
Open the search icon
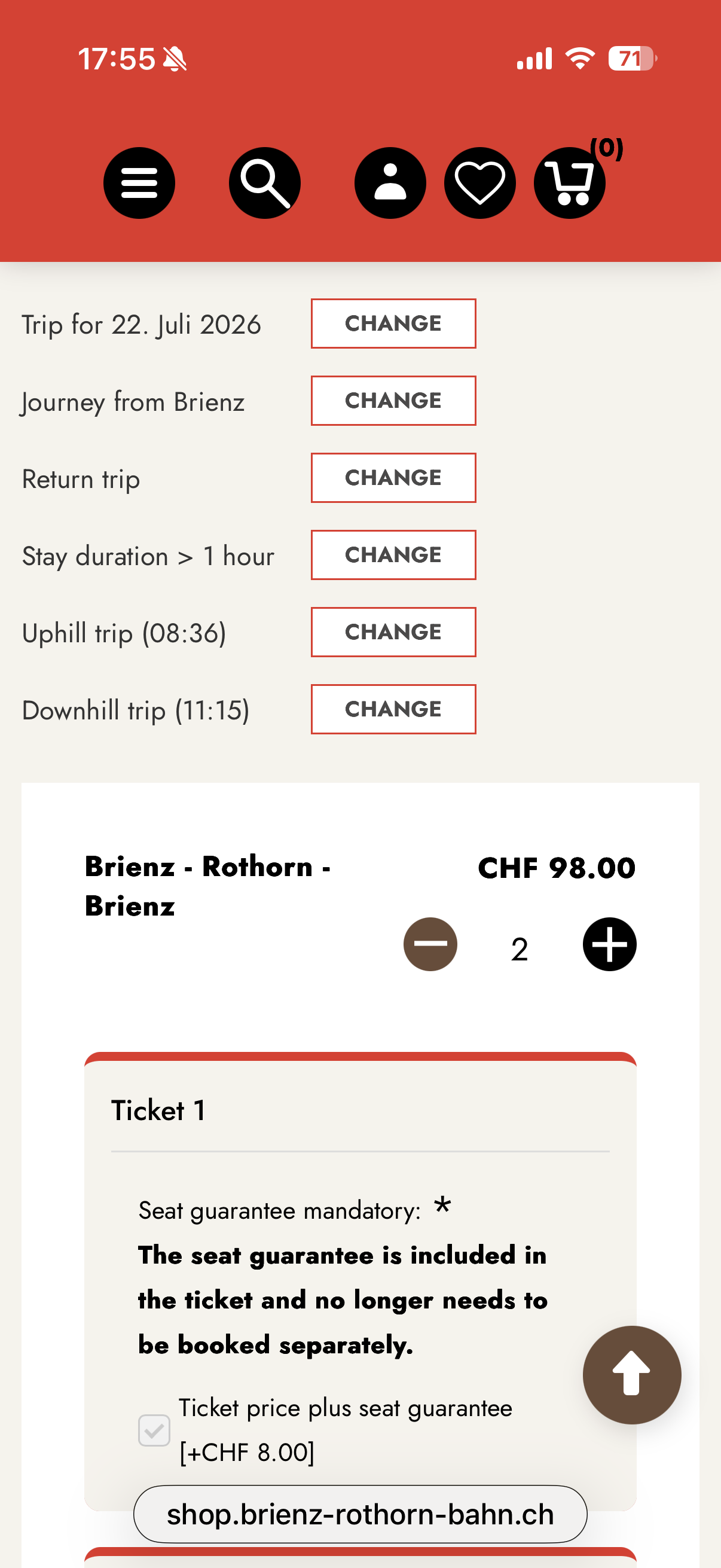[265, 183]
